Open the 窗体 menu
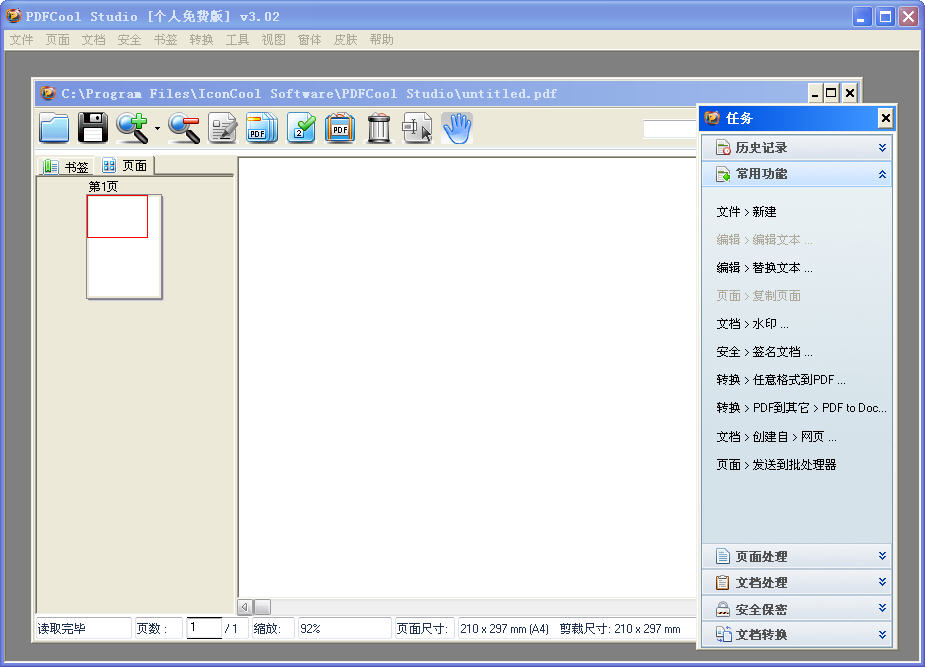The width and height of the screenshot is (925, 667). coord(310,40)
